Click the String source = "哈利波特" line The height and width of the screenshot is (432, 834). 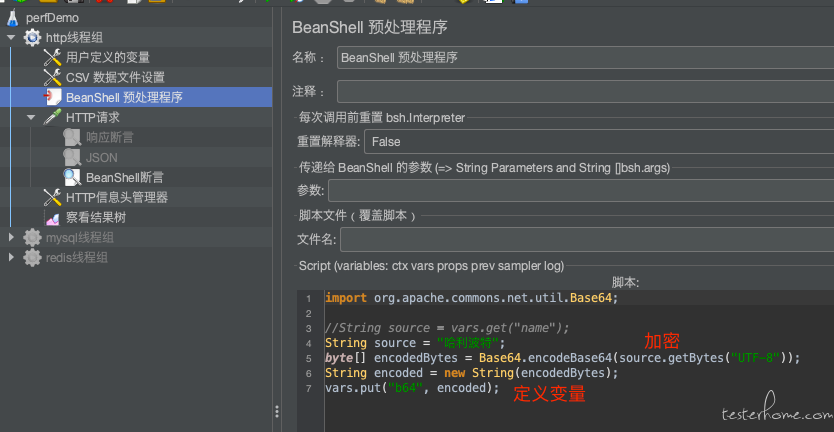pyautogui.click(x=415, y=343)
